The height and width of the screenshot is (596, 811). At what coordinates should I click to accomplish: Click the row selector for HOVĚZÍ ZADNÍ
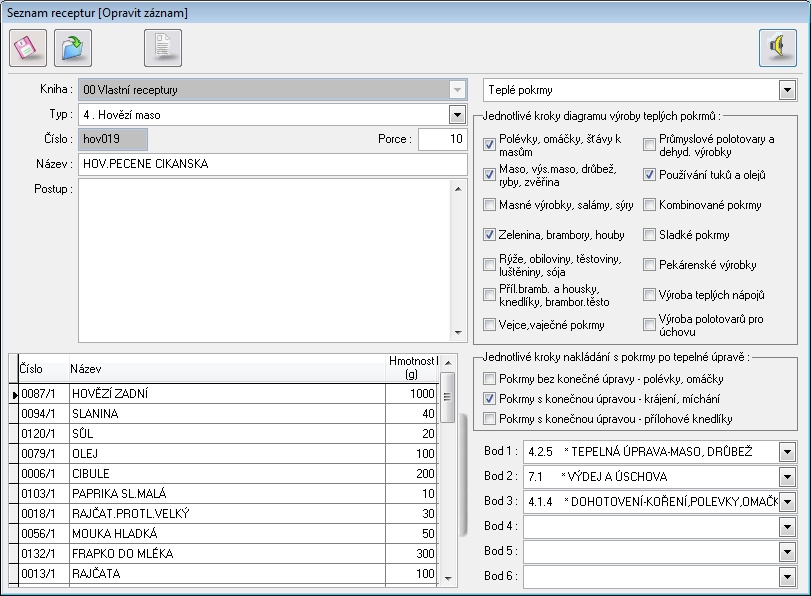(14, 394)
